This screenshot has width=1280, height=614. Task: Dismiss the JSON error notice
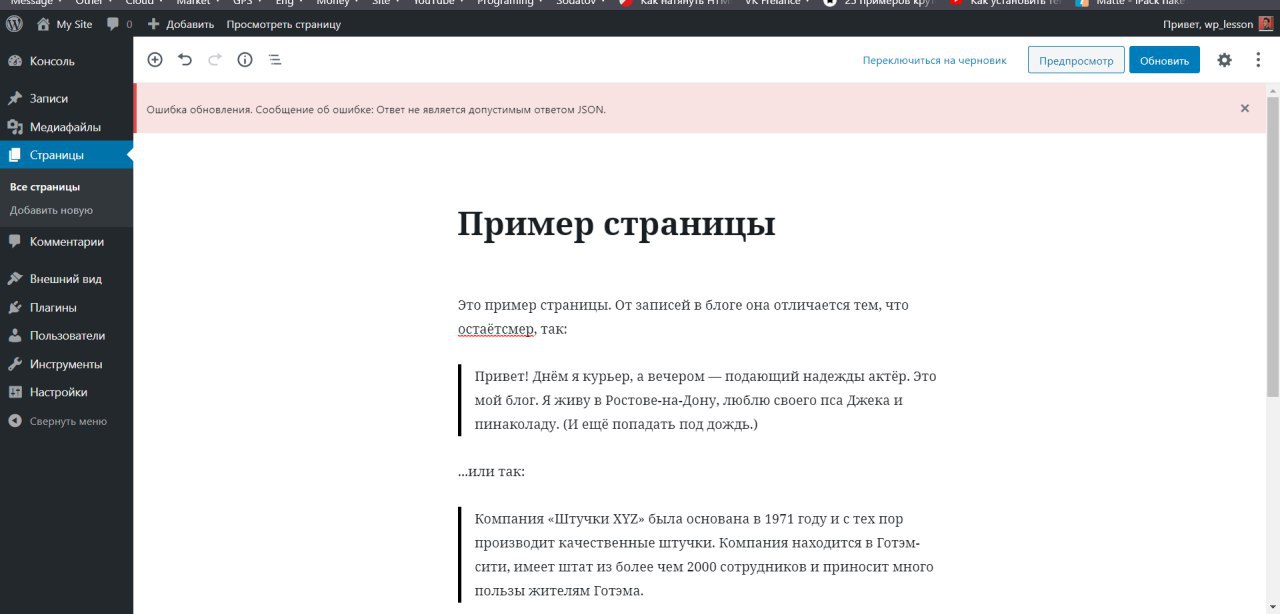1245,108
